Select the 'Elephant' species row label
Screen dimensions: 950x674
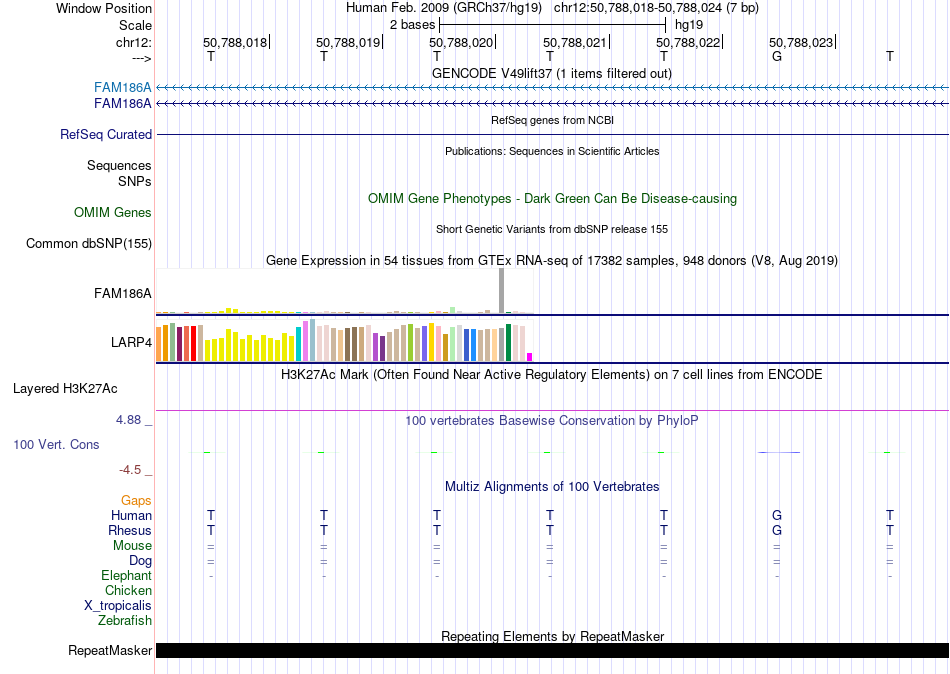point(126,575)
